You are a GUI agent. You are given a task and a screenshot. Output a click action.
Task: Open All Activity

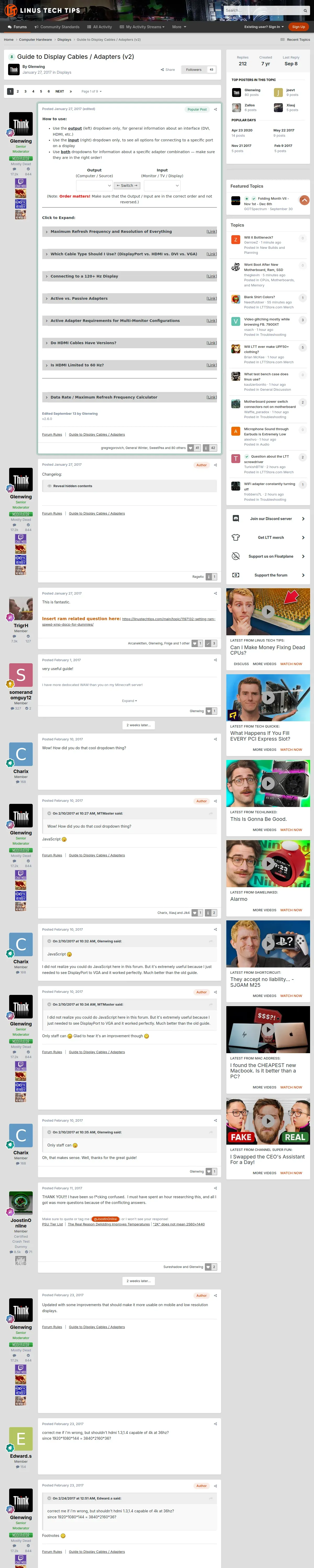point(99,27)
